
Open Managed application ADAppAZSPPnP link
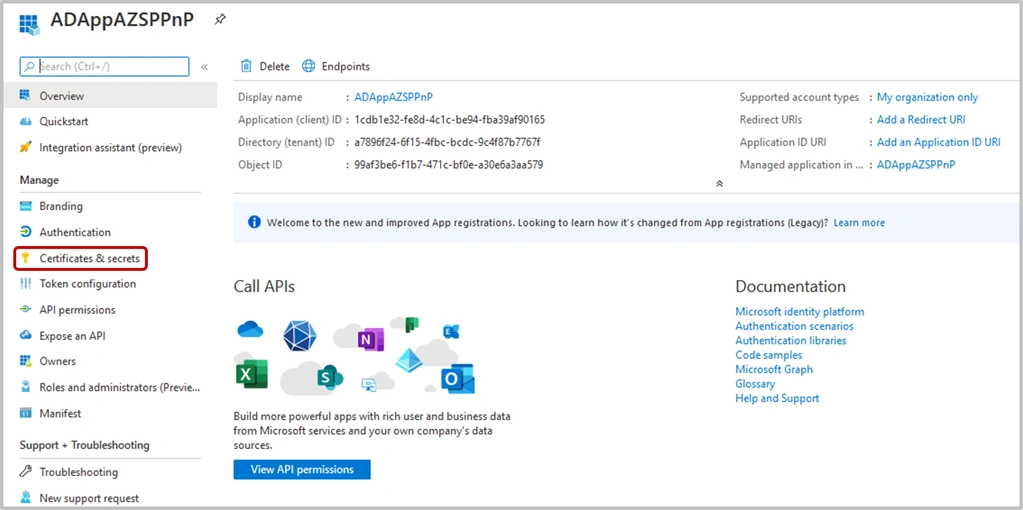point(916,165)
